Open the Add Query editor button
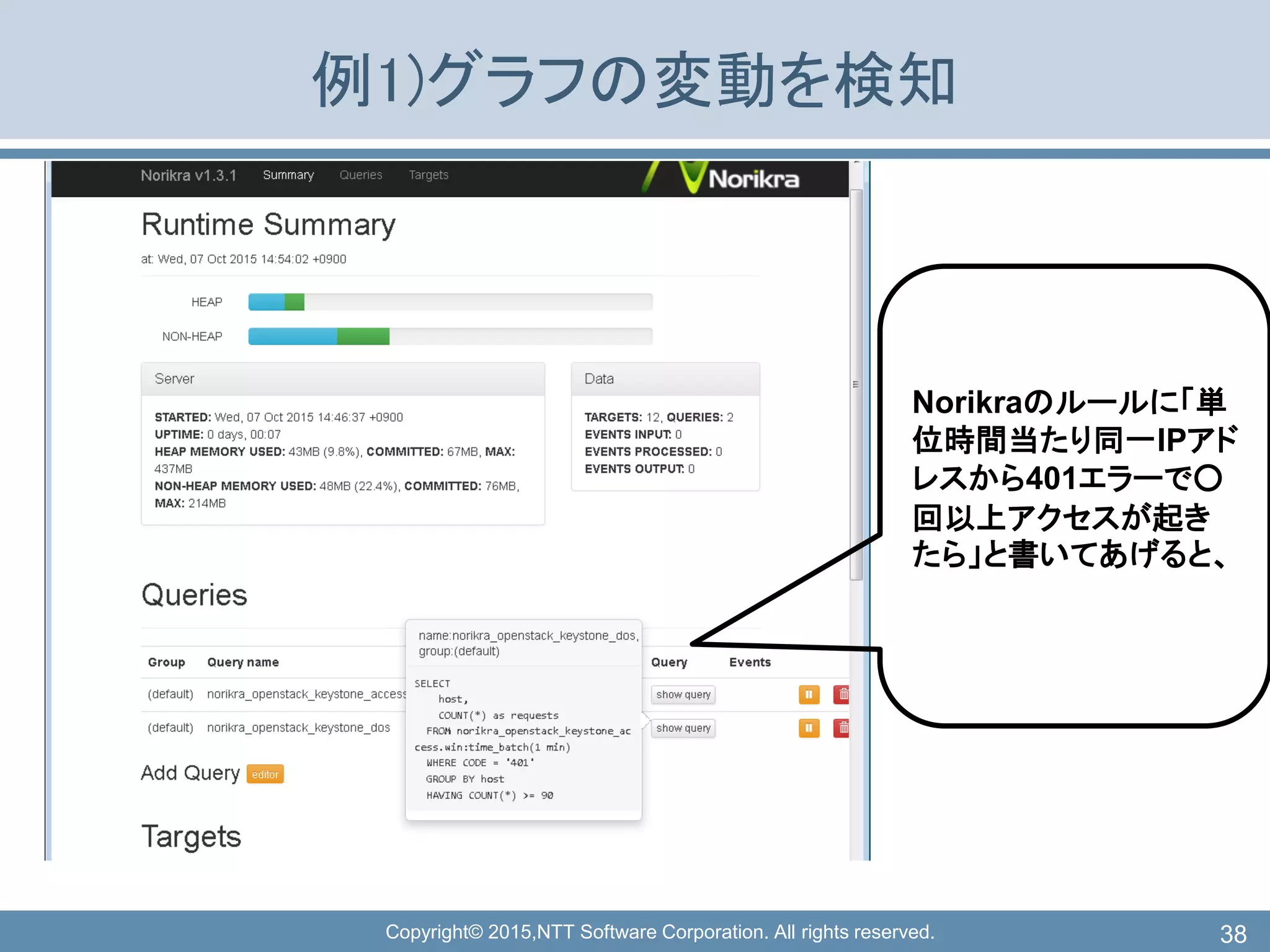Screen dimensions: 1270x952 tap(265, 774)
